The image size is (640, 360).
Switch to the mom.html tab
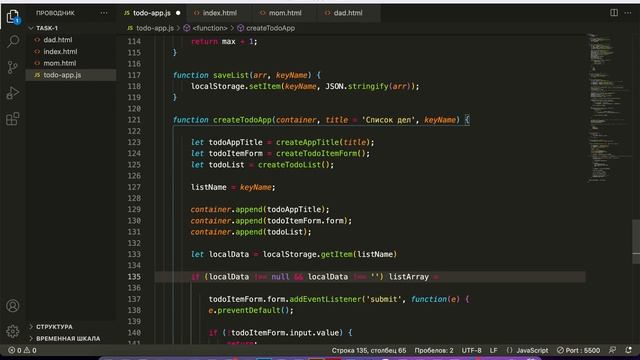point(284,13)
